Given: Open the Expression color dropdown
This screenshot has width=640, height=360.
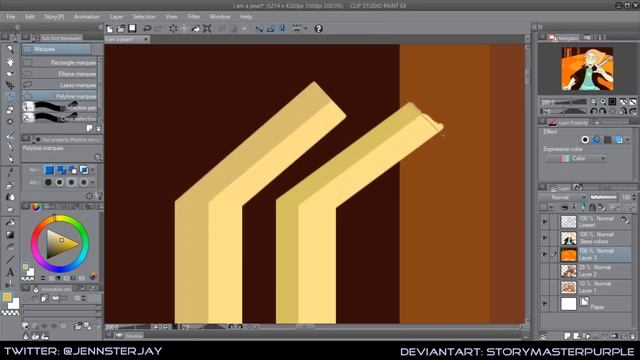Looking at the screenshot, I should tap(576, 158).
